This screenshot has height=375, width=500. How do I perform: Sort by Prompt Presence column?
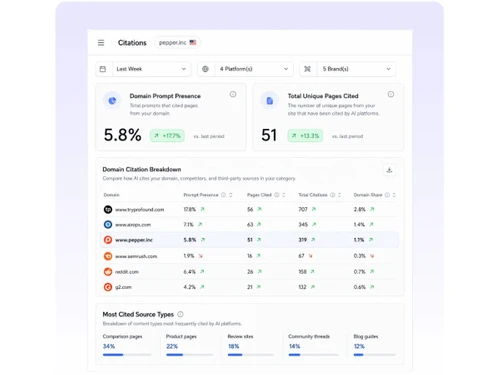tap(231, 195)
